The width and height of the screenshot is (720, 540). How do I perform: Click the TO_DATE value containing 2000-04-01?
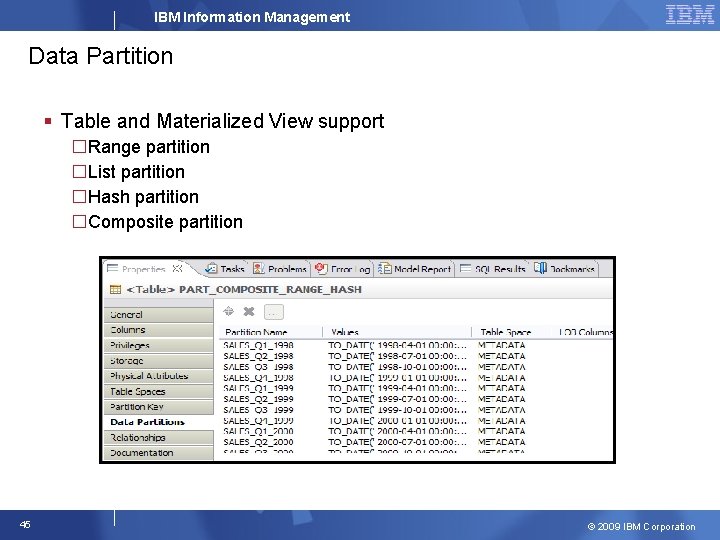tap(397, 431)
